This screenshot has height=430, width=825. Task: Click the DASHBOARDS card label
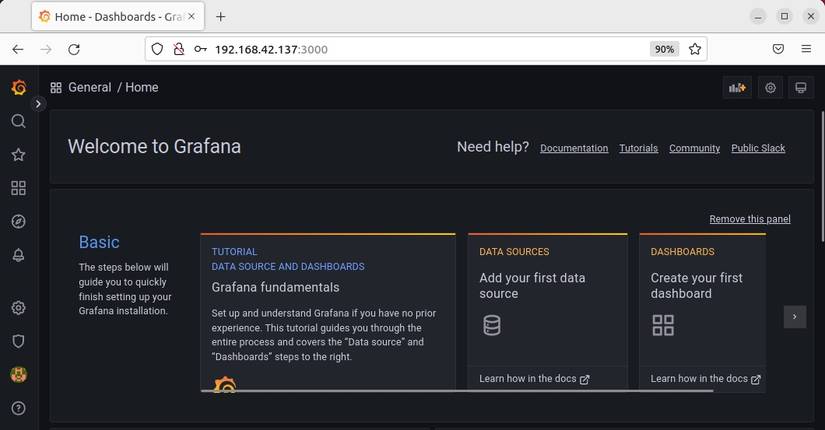pyautogui.click(x=682, y=252)
